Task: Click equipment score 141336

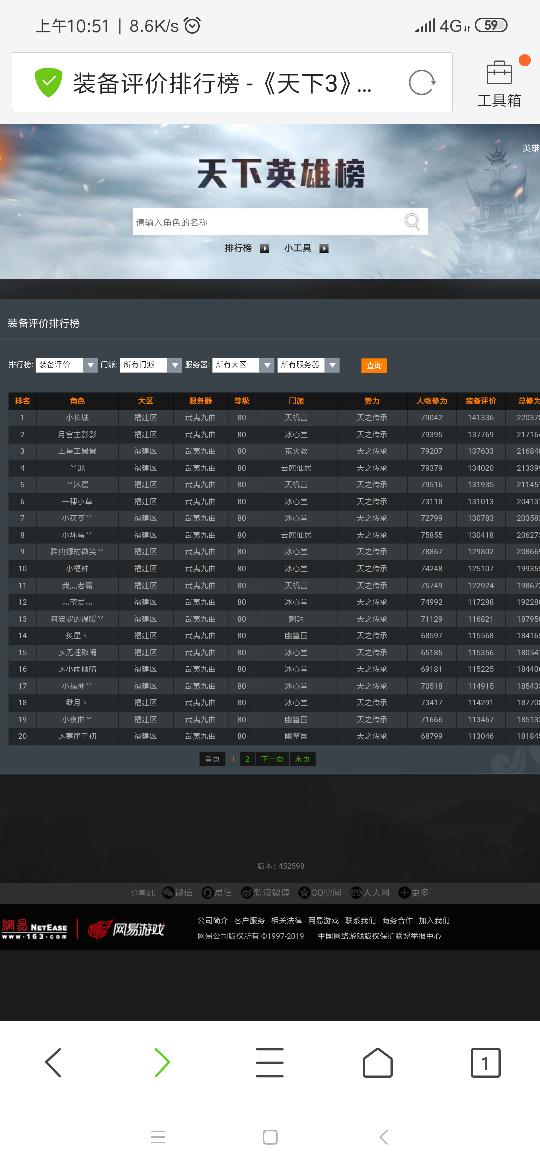Action: coord(480,418)
